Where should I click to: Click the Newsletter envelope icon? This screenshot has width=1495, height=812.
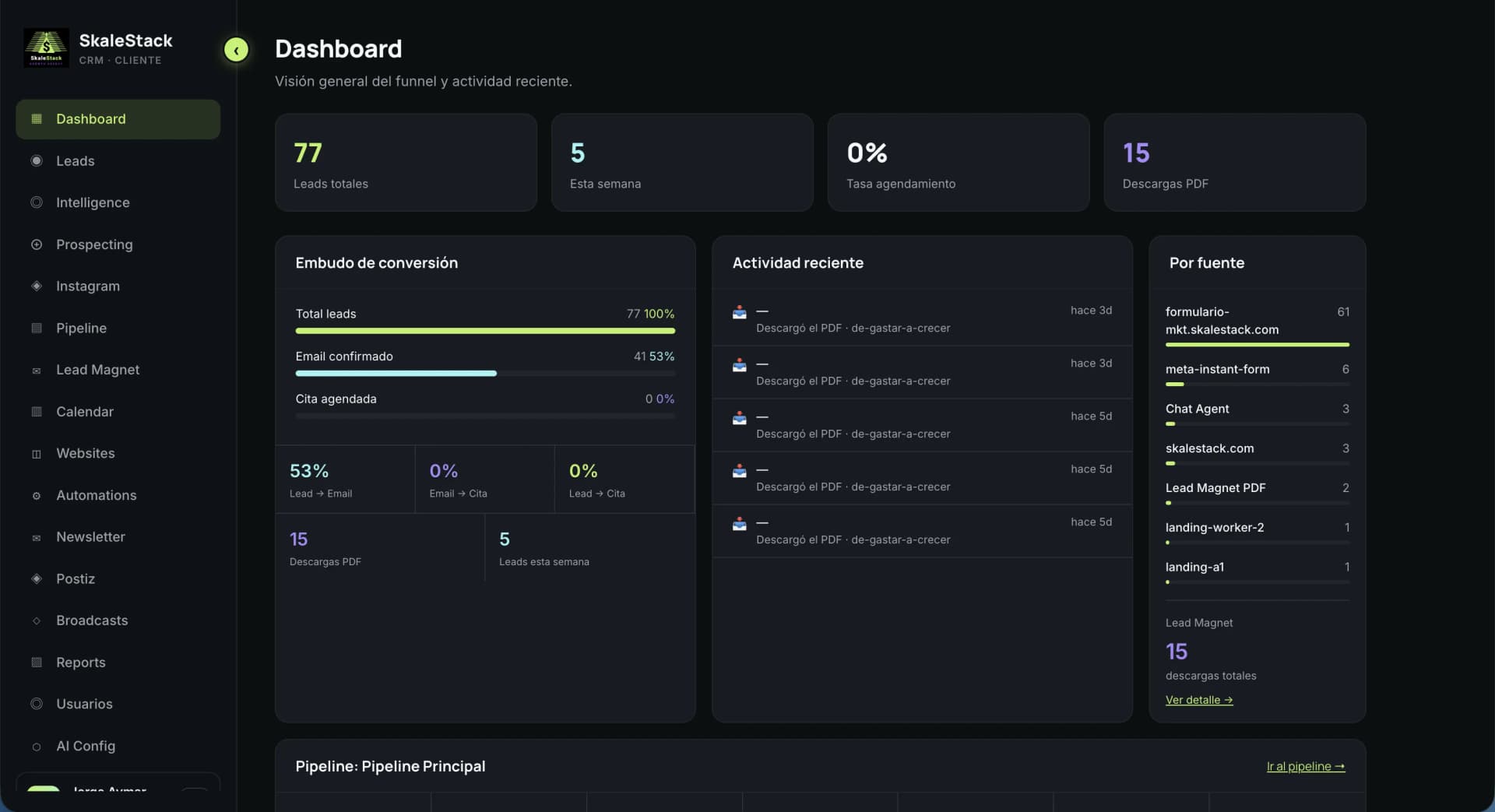click(37, 537)
